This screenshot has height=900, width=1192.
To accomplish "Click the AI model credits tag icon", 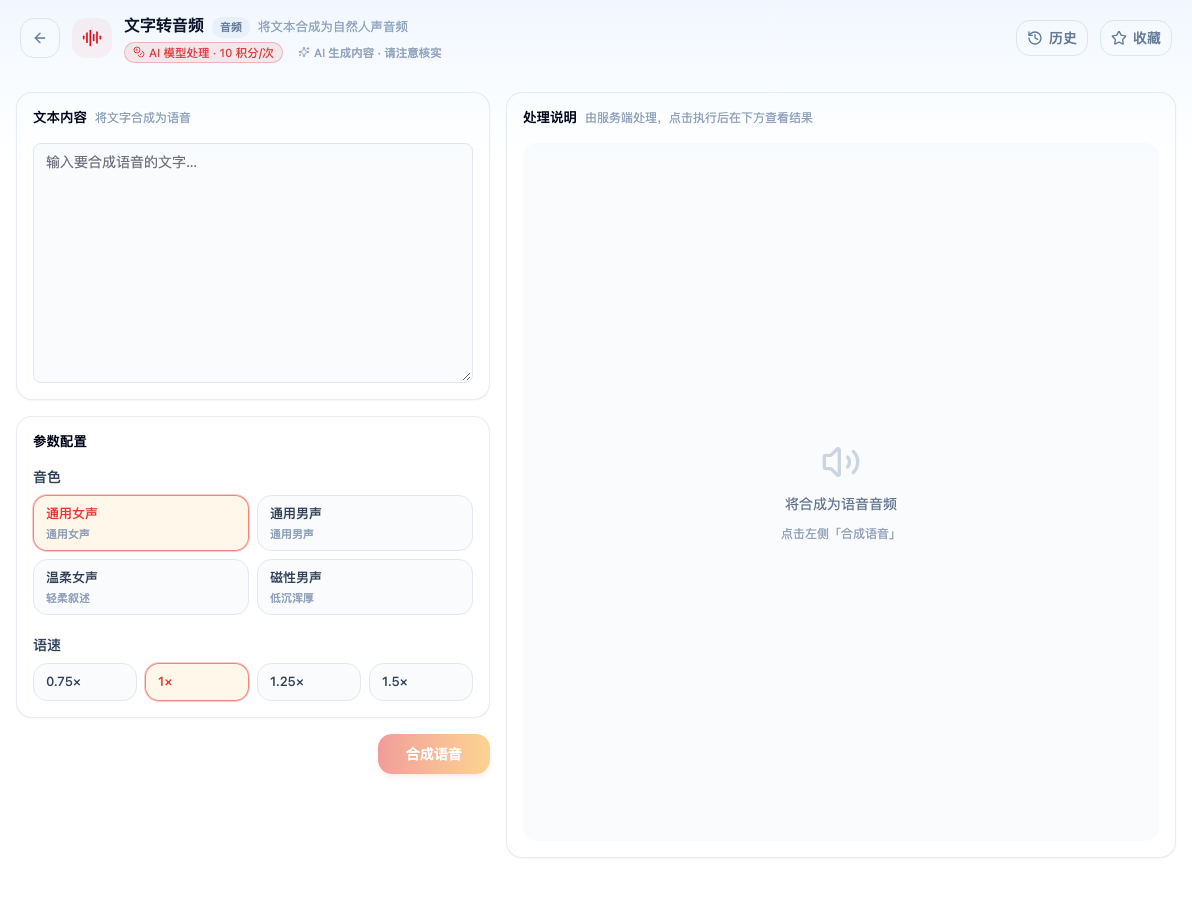I will point(138,52).
